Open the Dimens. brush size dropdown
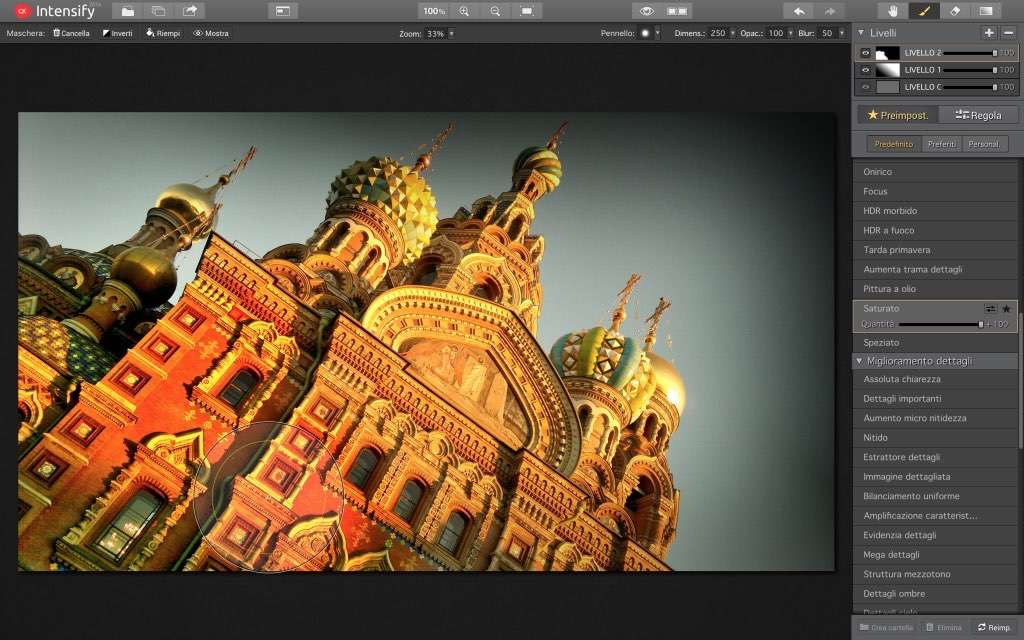This screenshot has width=1024, height=640. click(x=732, y=33)
